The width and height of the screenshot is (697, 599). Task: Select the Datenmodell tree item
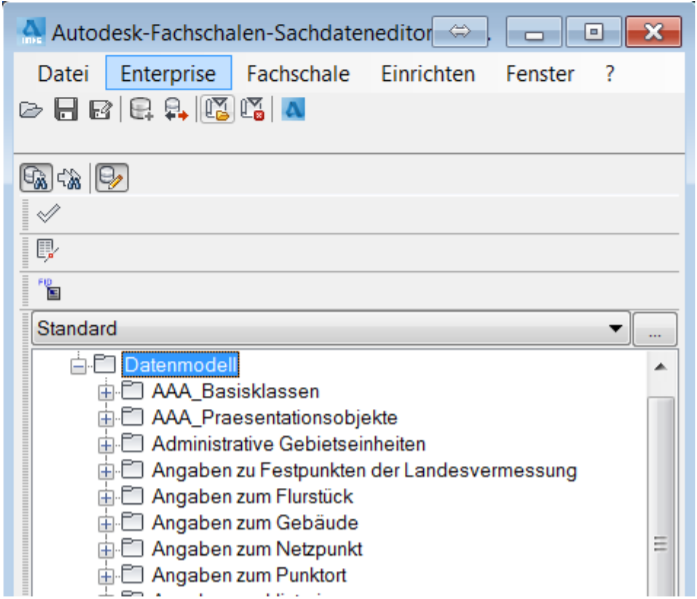coord(180,365)
